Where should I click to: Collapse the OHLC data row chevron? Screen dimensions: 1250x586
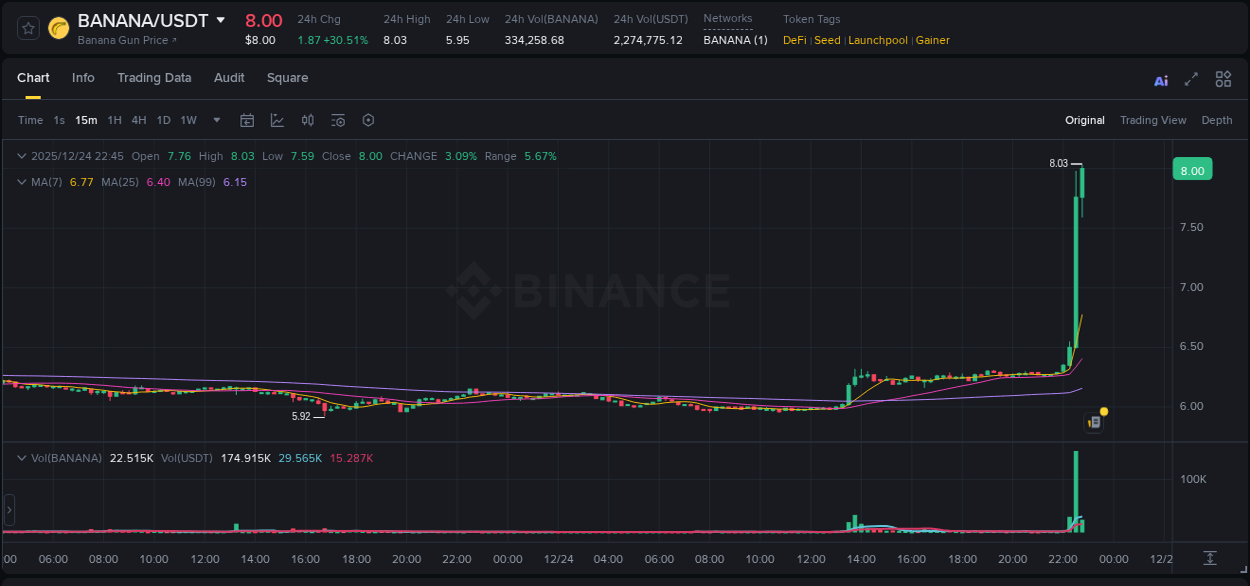click(x=21, y=156)
